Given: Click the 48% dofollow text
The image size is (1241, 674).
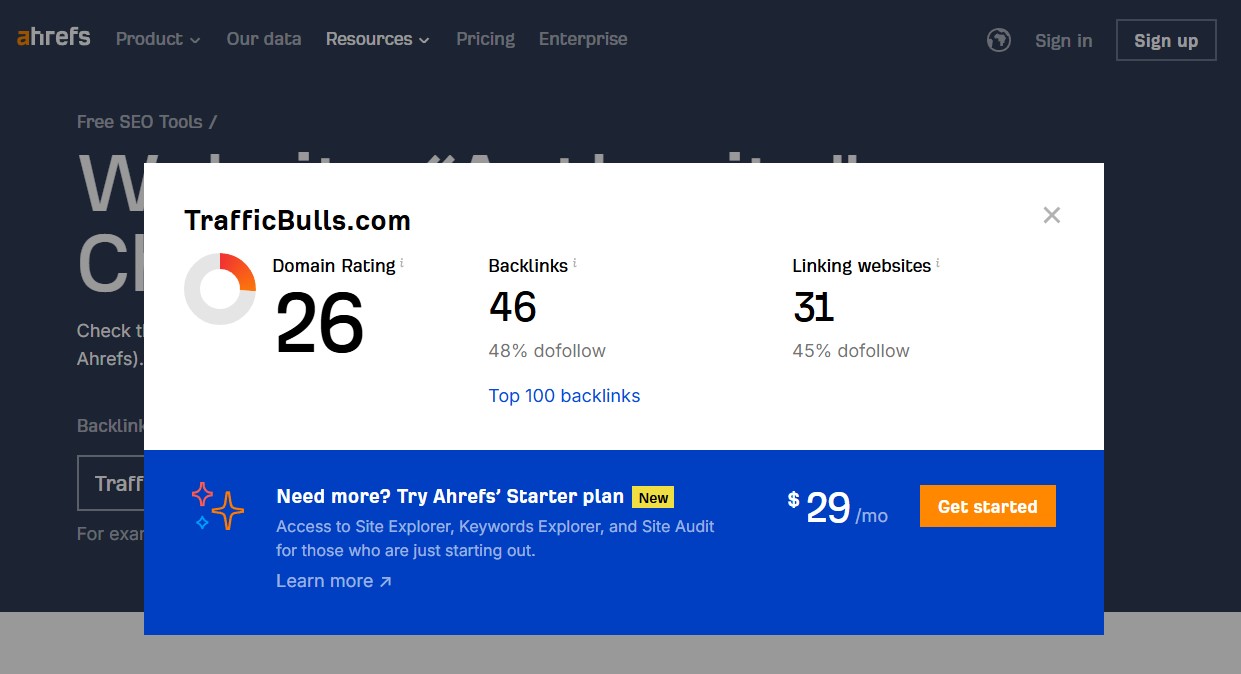Looking at the screenshot, I should tap(547, 351).
